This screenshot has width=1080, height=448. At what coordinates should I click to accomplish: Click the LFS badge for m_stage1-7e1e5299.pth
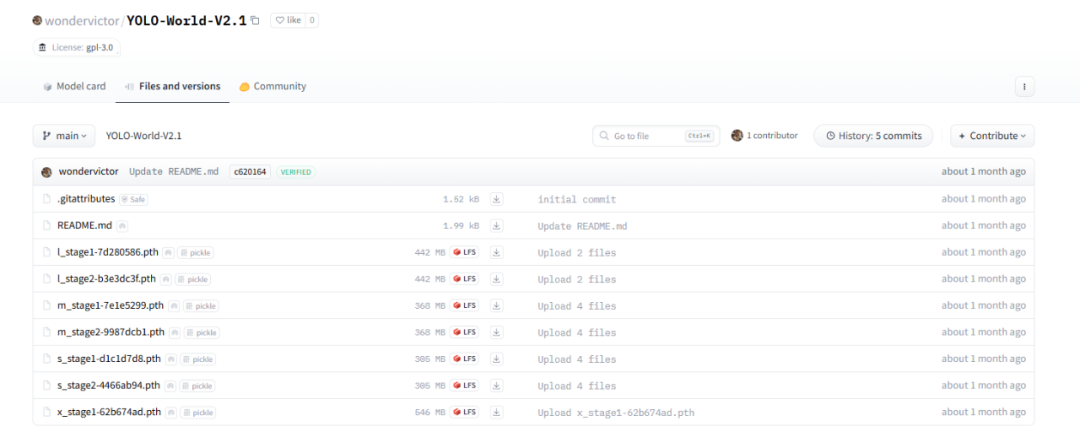click(x=464, y=305)
